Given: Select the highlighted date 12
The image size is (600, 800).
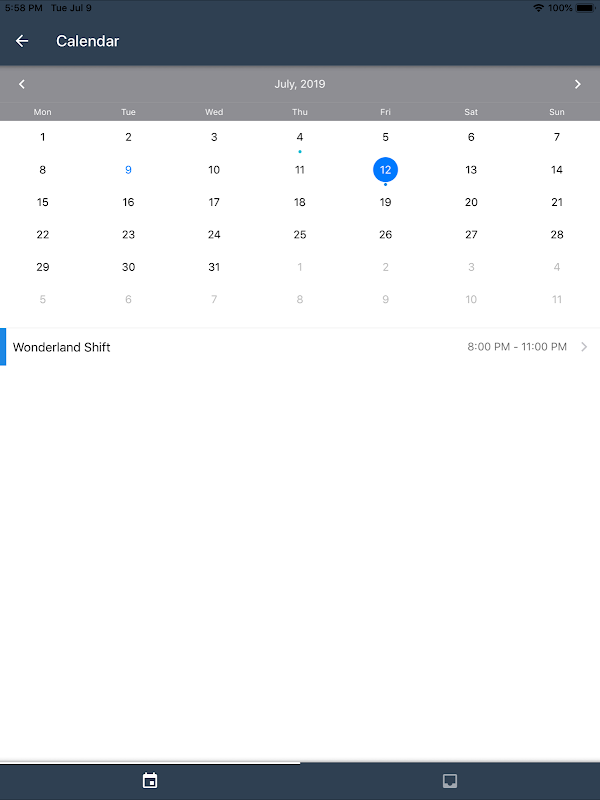Looking at the screenshot, I should 385,170.
